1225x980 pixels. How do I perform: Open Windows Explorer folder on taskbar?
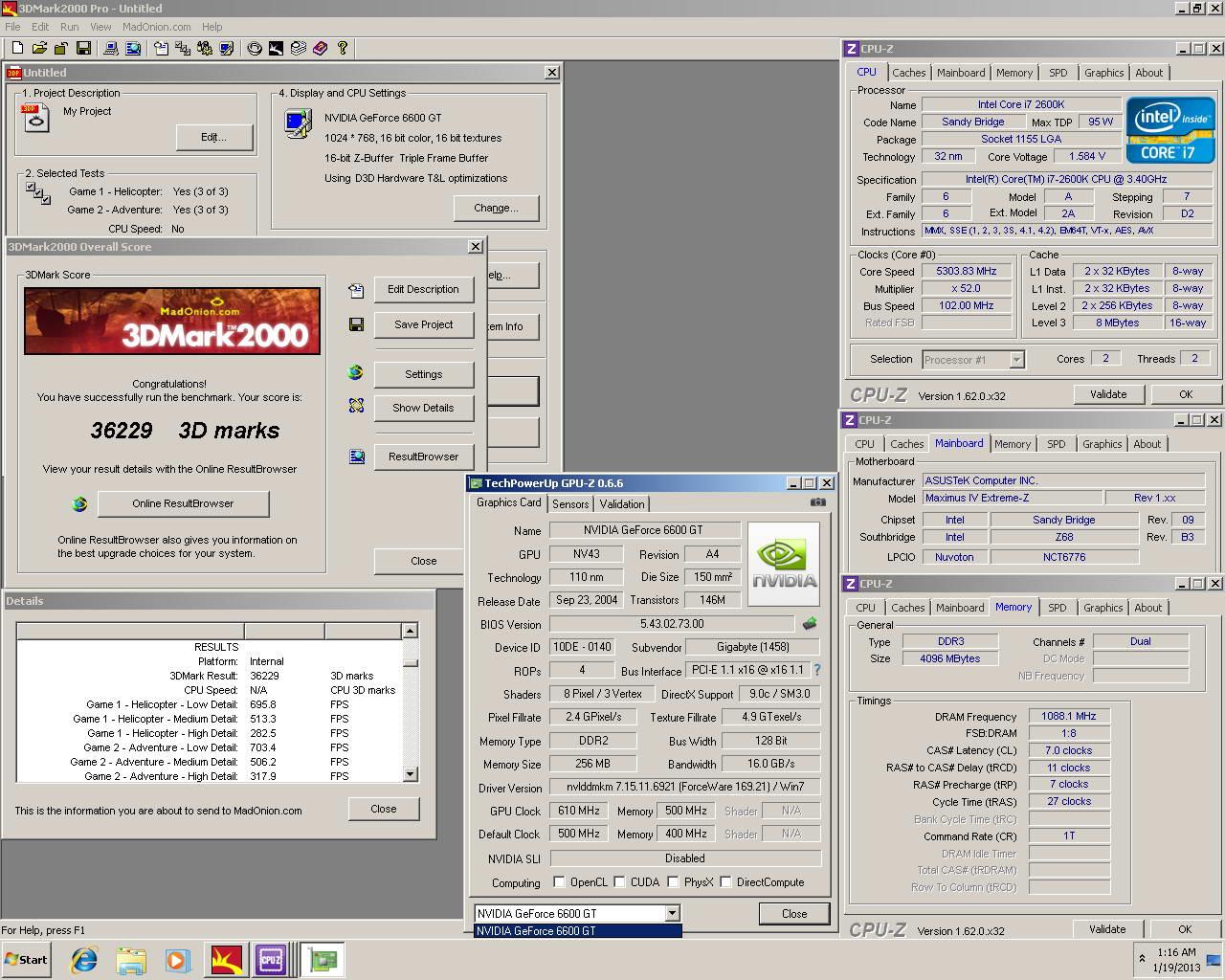pos(131,960)
